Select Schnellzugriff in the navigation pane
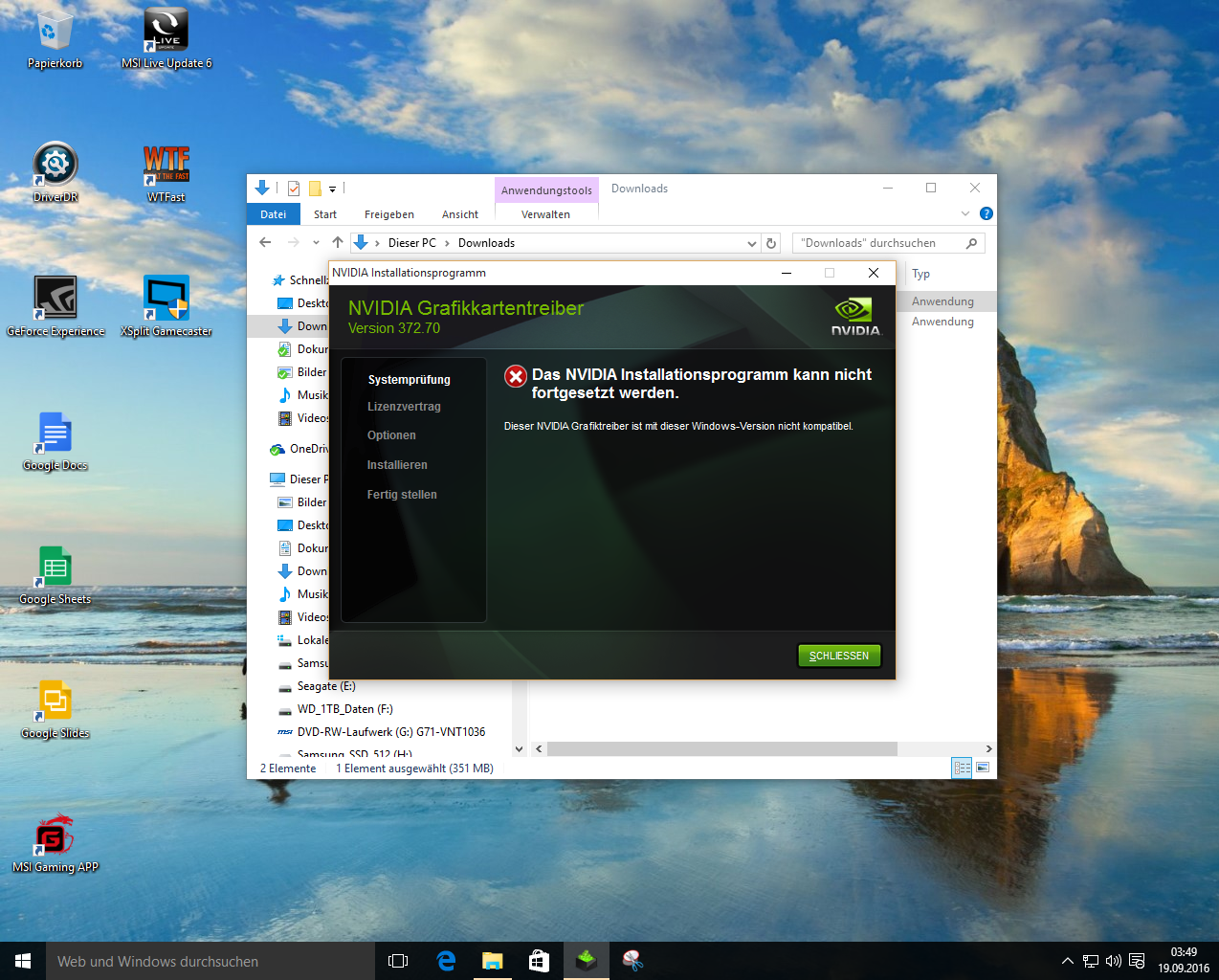 pyautogui.click(x=299, y=280)
